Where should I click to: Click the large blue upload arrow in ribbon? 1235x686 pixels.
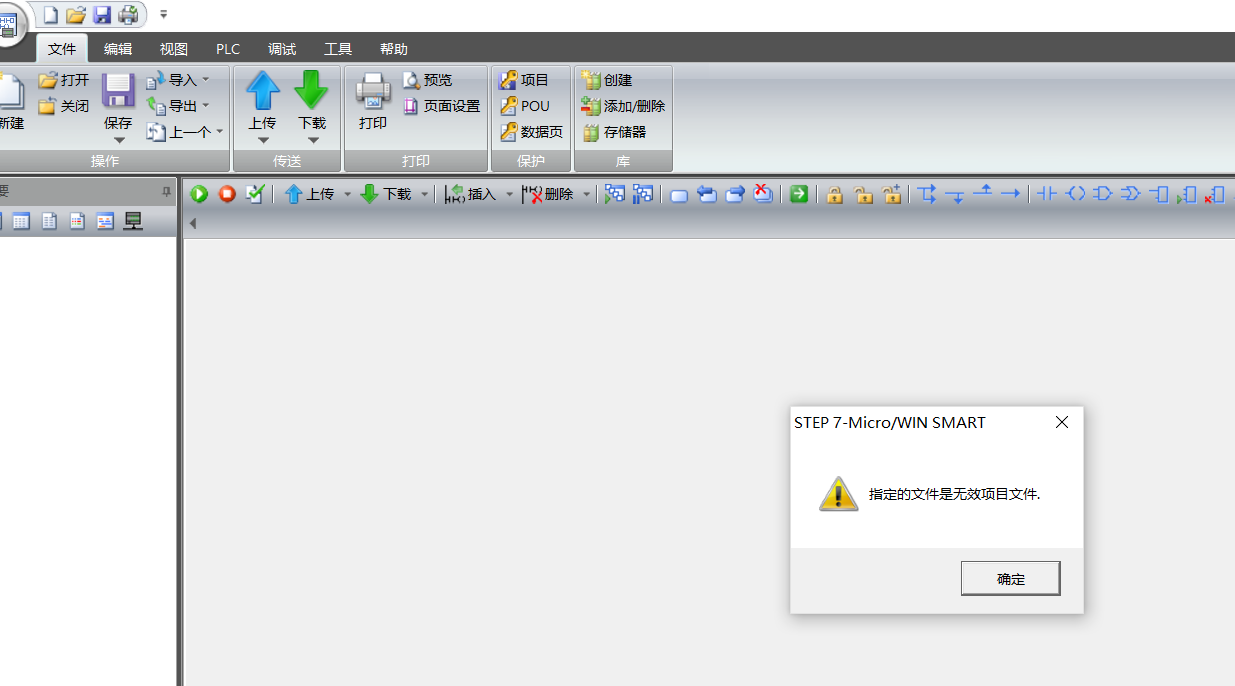263,91
